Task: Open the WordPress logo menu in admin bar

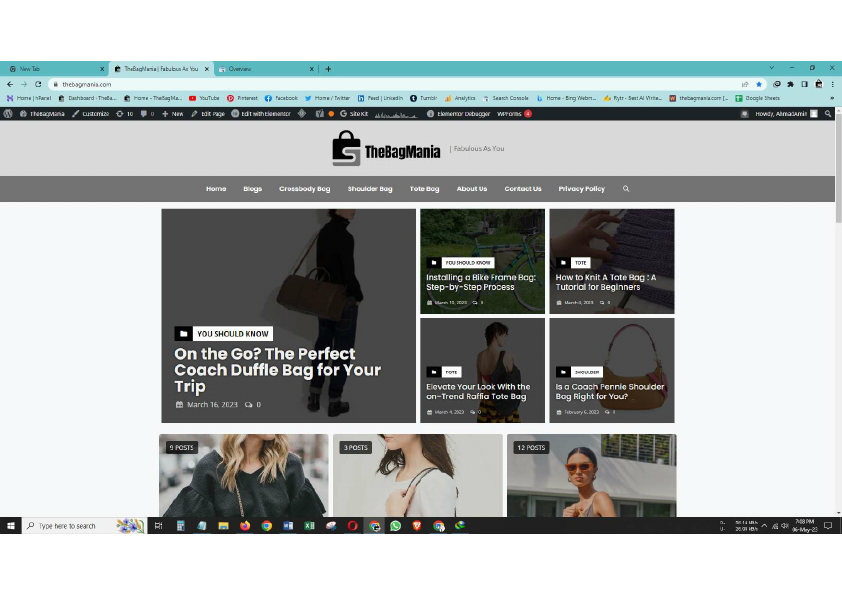Action: click(x=8, y=113)
